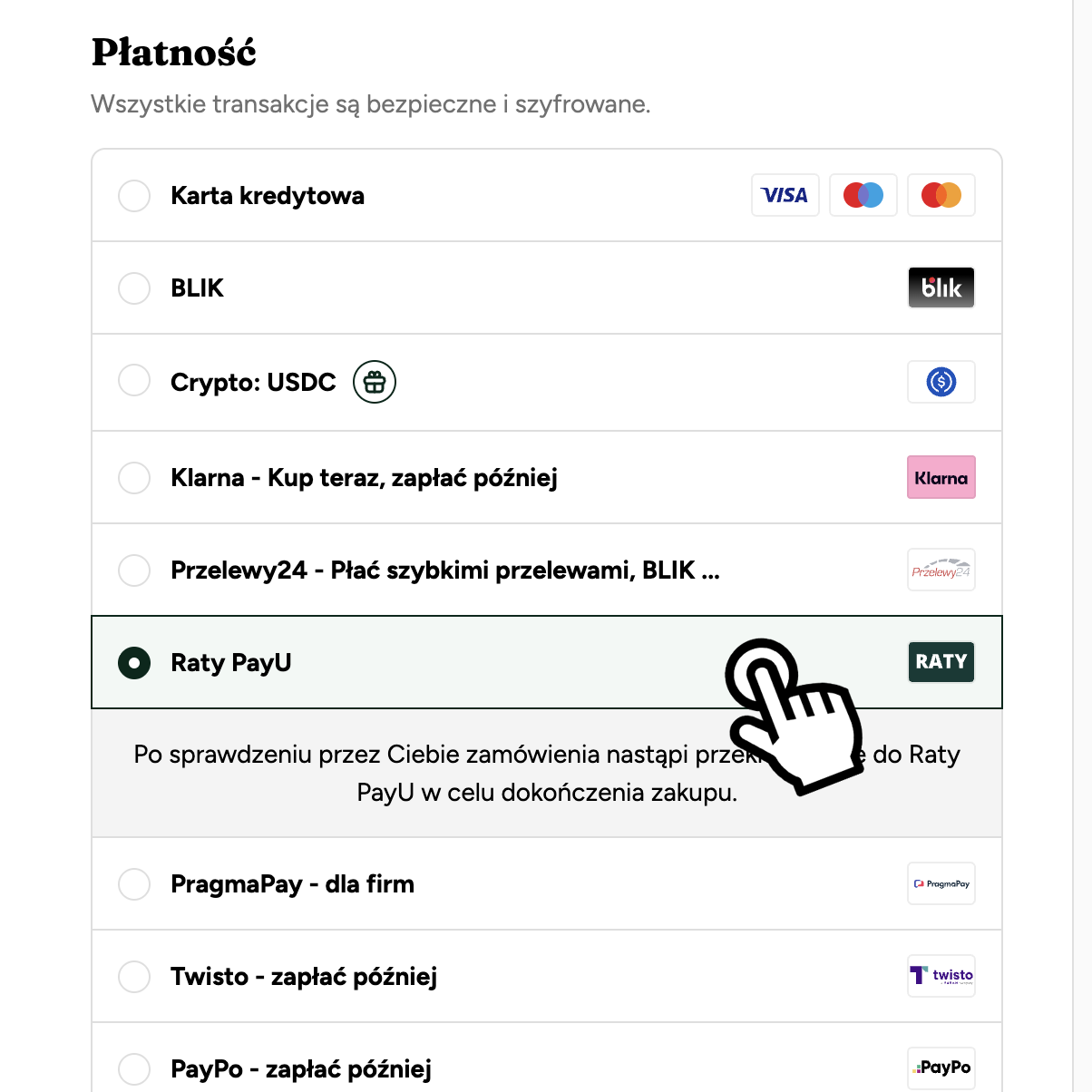Click the Przelewy24 logo
The width and height of the screenshot is (1092, 1092).
[x=941, y=570]
